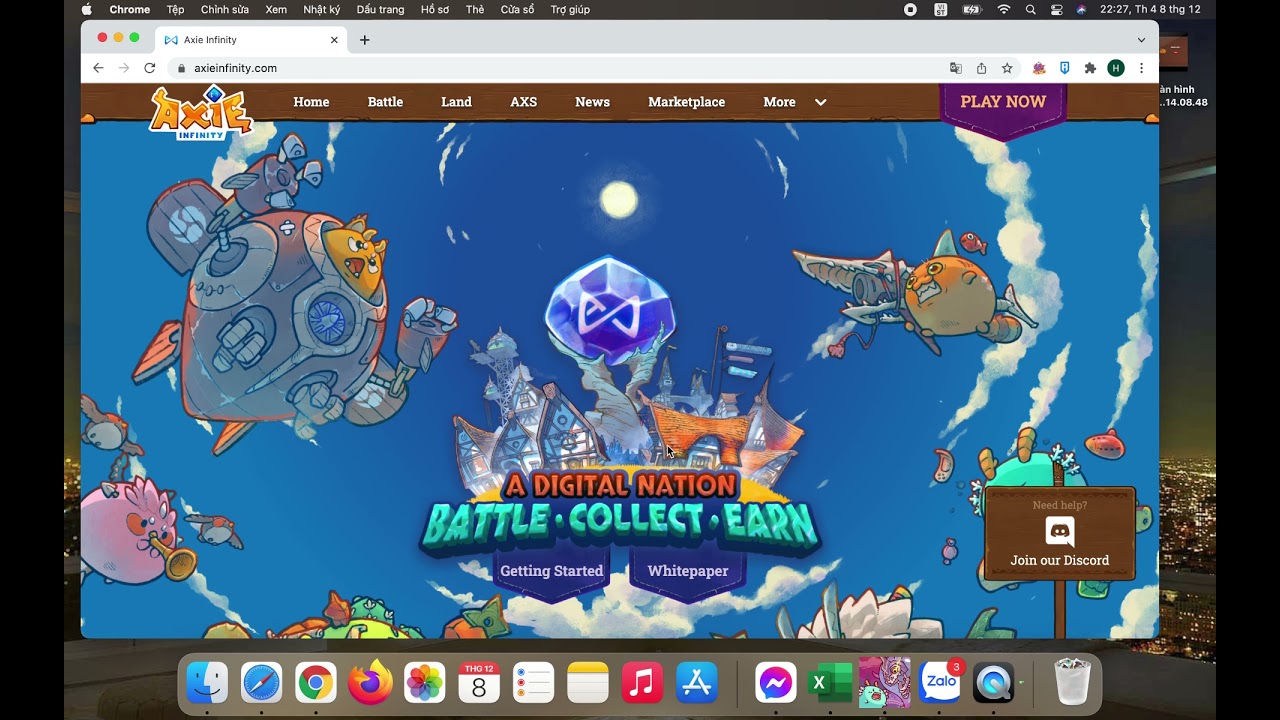Open the News page

pos(592,102)
